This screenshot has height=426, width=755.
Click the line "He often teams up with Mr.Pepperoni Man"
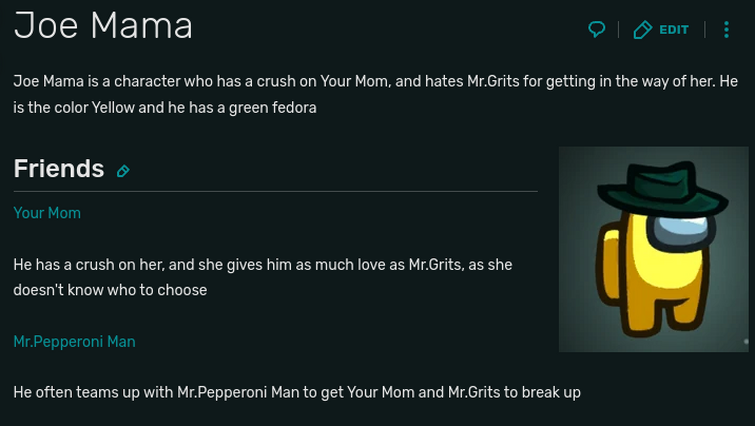pos(296,392)
